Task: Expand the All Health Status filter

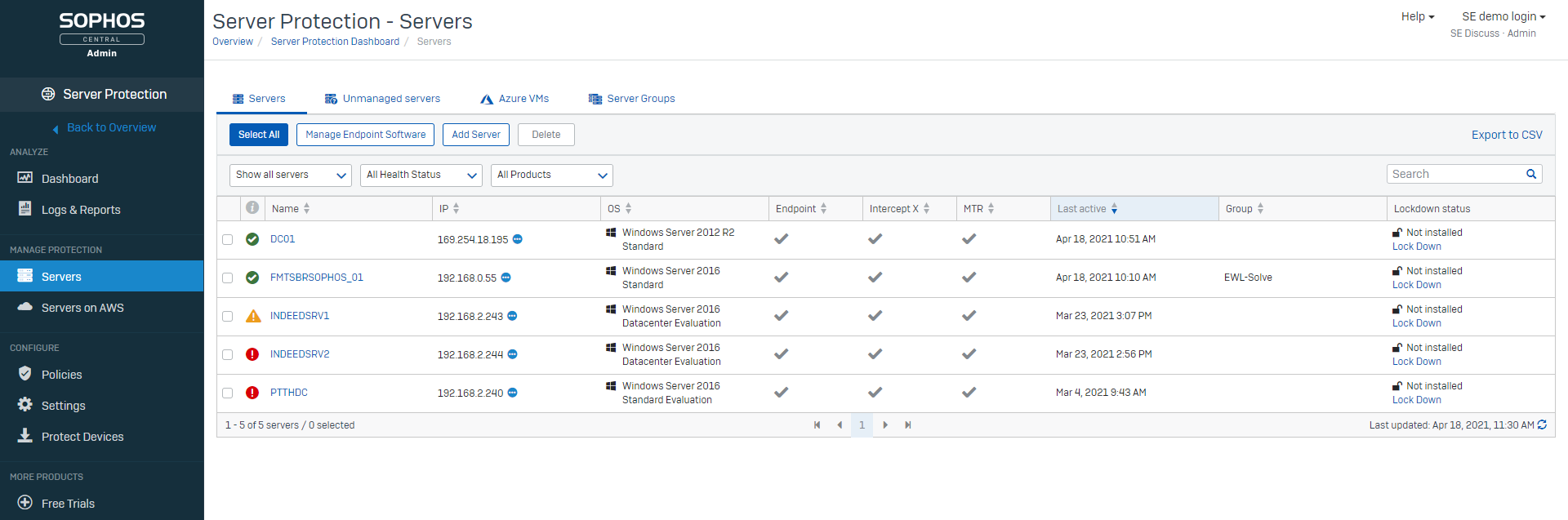Action: pyautogui.click(x=421, y=175)
